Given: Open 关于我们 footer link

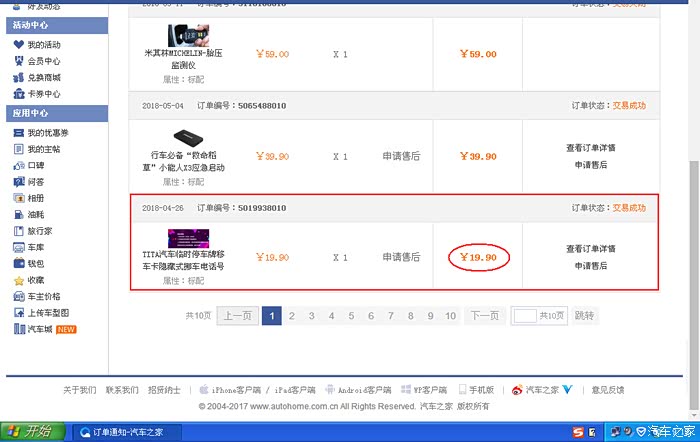Looking at the screenshot, I should pyautogui.click(x=79, y=390).
